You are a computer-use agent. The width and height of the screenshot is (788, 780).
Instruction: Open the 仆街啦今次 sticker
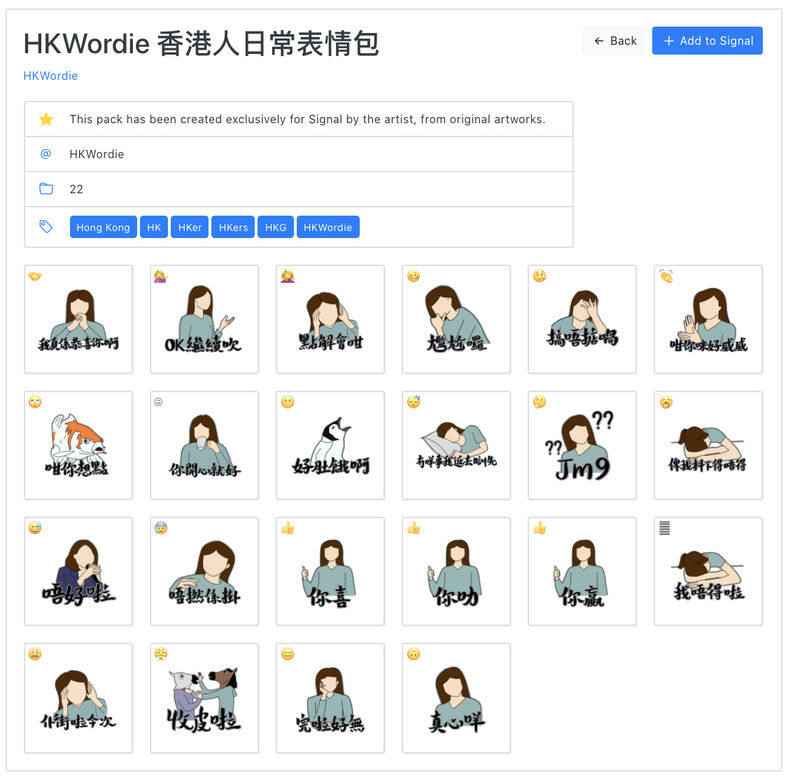point(78,698)
